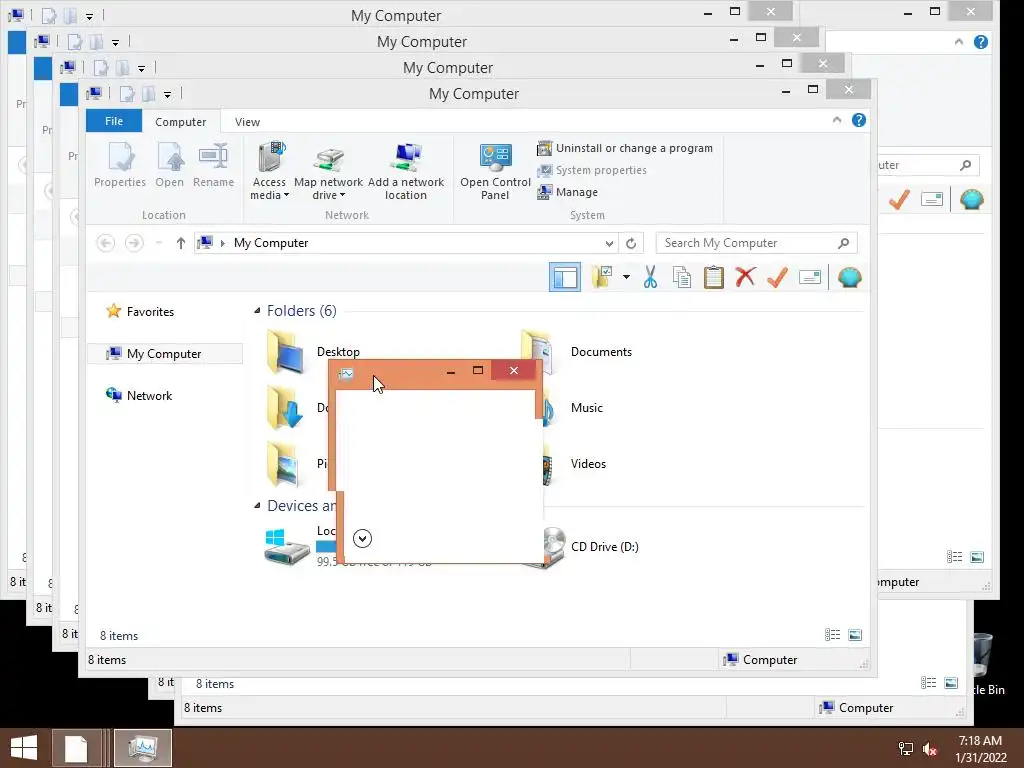Click the orange checkmark icon in front window toolbar
Image resolution: width=1024 pixels, height=768 pixels.
[x=777, y=277]
